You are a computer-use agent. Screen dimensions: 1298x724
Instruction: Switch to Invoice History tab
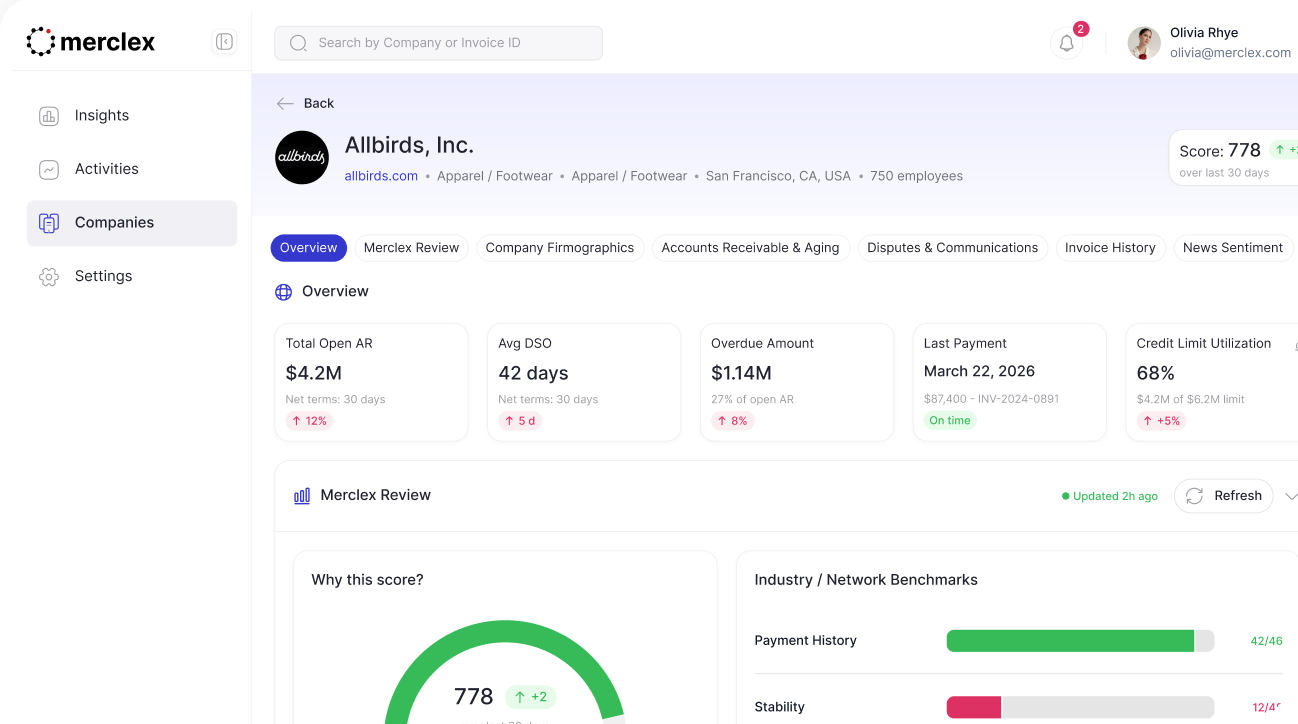pyautogui.click(x=1110, y=248)
